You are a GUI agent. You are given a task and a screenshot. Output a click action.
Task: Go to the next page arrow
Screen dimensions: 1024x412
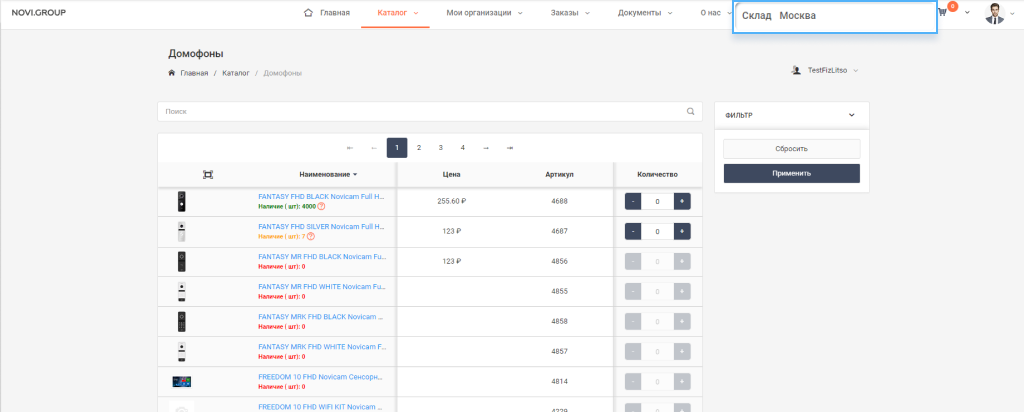486,148
